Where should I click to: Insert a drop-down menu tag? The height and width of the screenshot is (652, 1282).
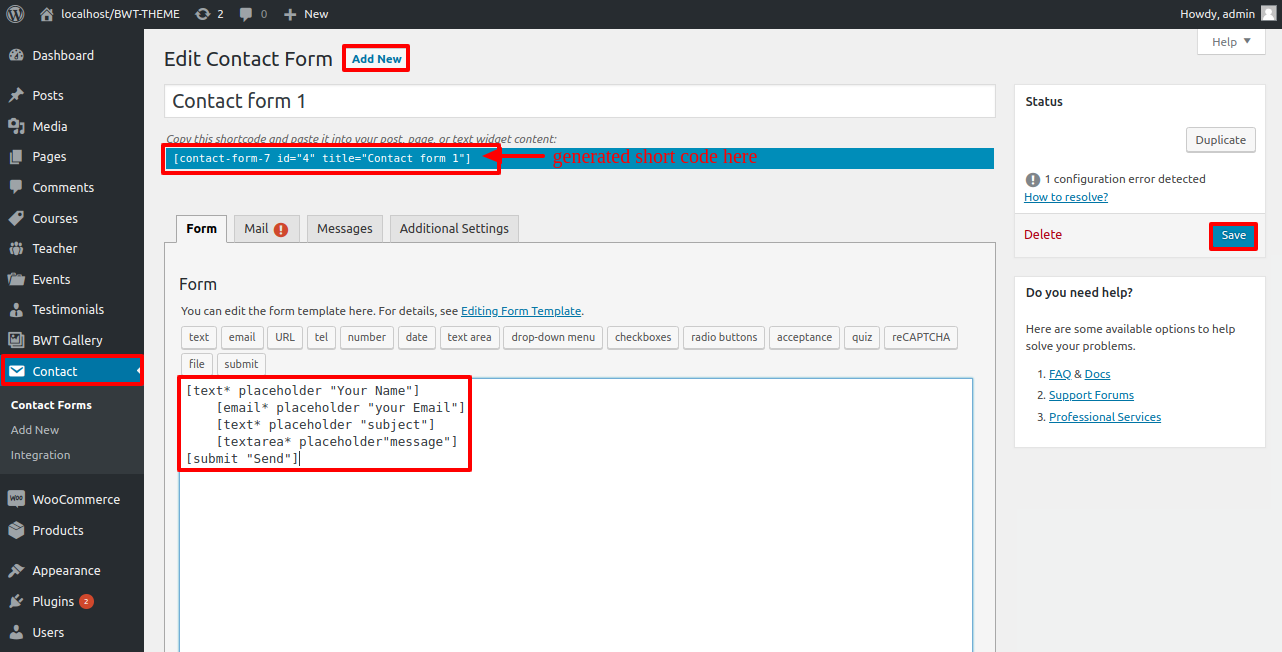point(553,337)
